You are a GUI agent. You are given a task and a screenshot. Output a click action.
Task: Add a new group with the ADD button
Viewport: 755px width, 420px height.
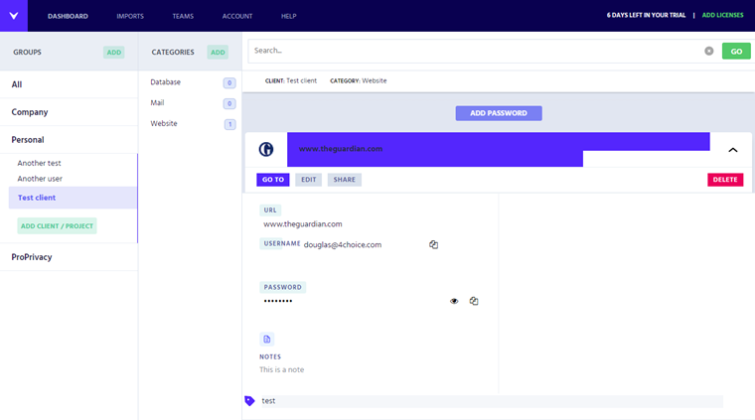coord(114,52)
